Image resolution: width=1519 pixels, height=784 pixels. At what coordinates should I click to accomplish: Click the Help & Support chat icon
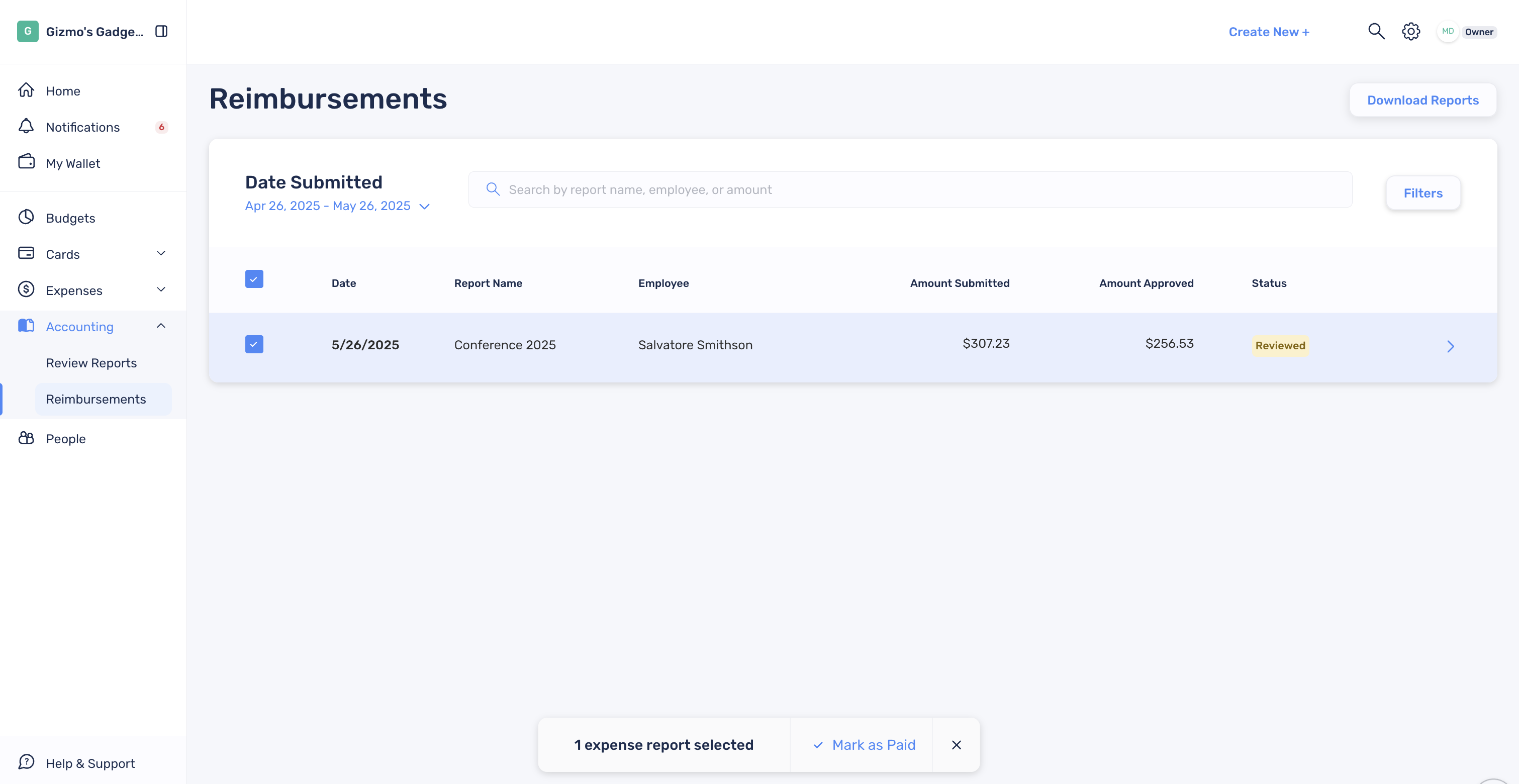point(27,762)
